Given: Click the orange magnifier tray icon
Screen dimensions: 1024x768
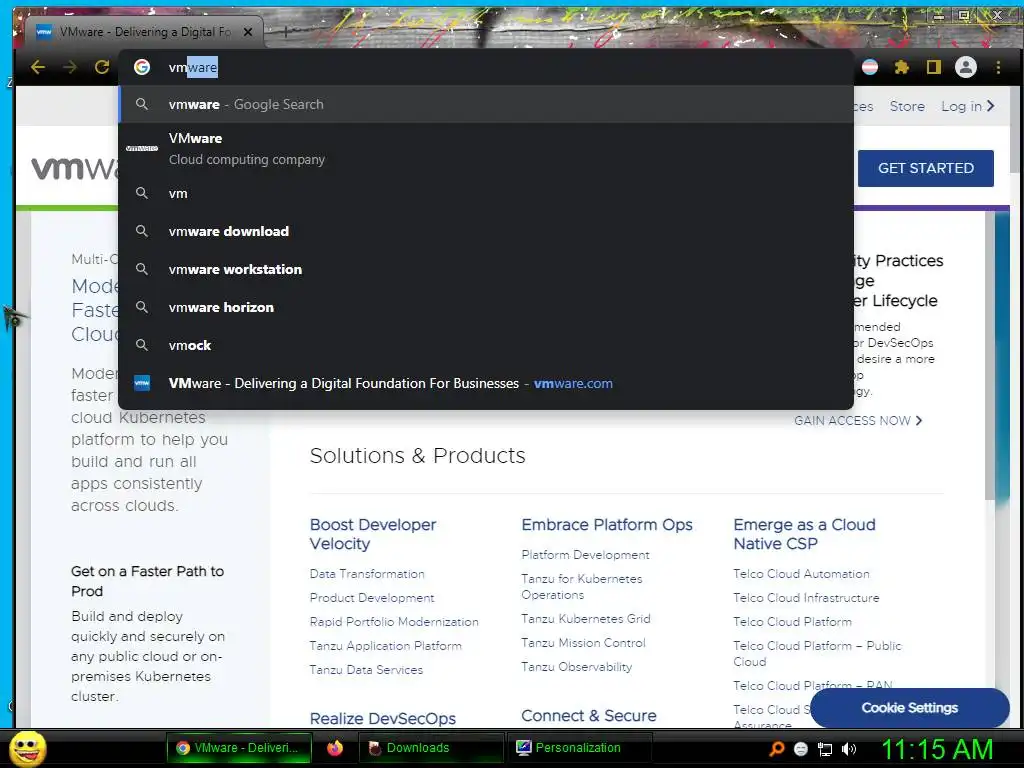Looking at the screenshot, I should [776, 749].
